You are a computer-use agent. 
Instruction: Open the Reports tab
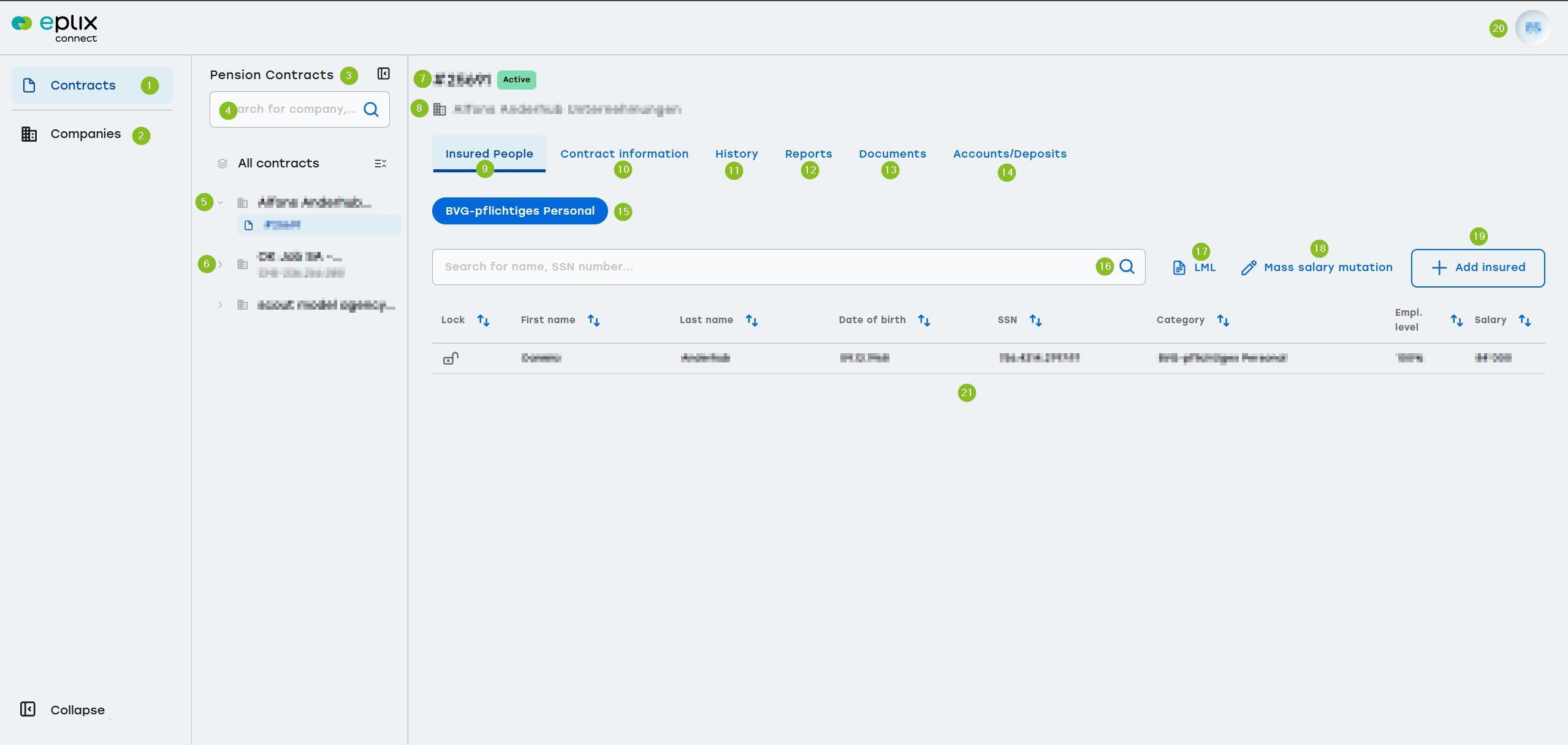pyautogui.click(x=809, y=154)
